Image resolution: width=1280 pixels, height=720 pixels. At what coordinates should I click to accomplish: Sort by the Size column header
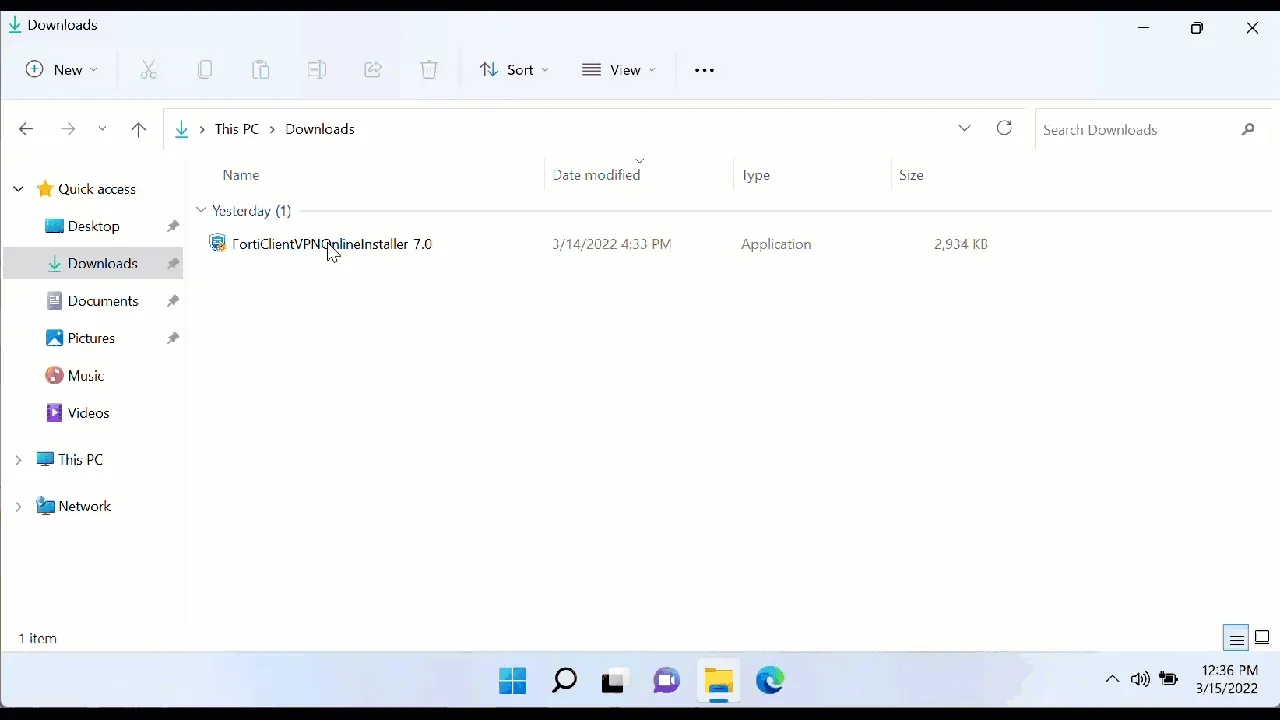click(x=911, y=175)
